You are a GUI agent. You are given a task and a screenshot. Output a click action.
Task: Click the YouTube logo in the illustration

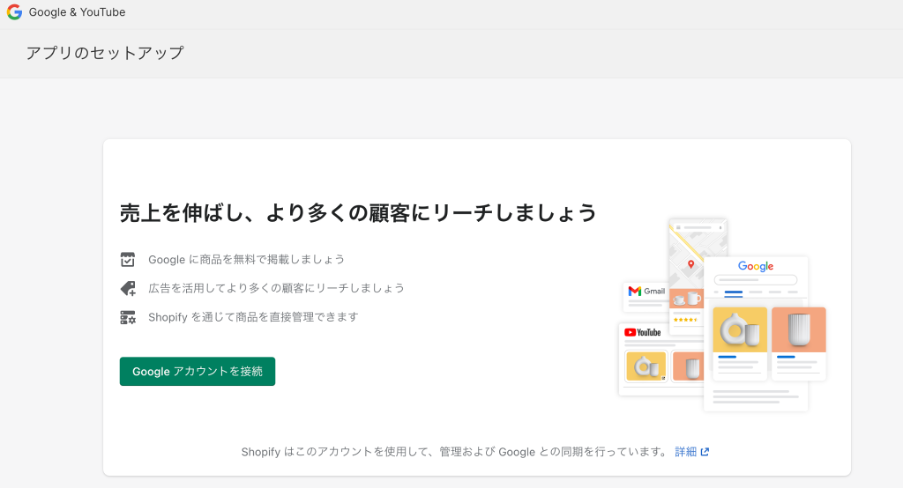[642, 332]
